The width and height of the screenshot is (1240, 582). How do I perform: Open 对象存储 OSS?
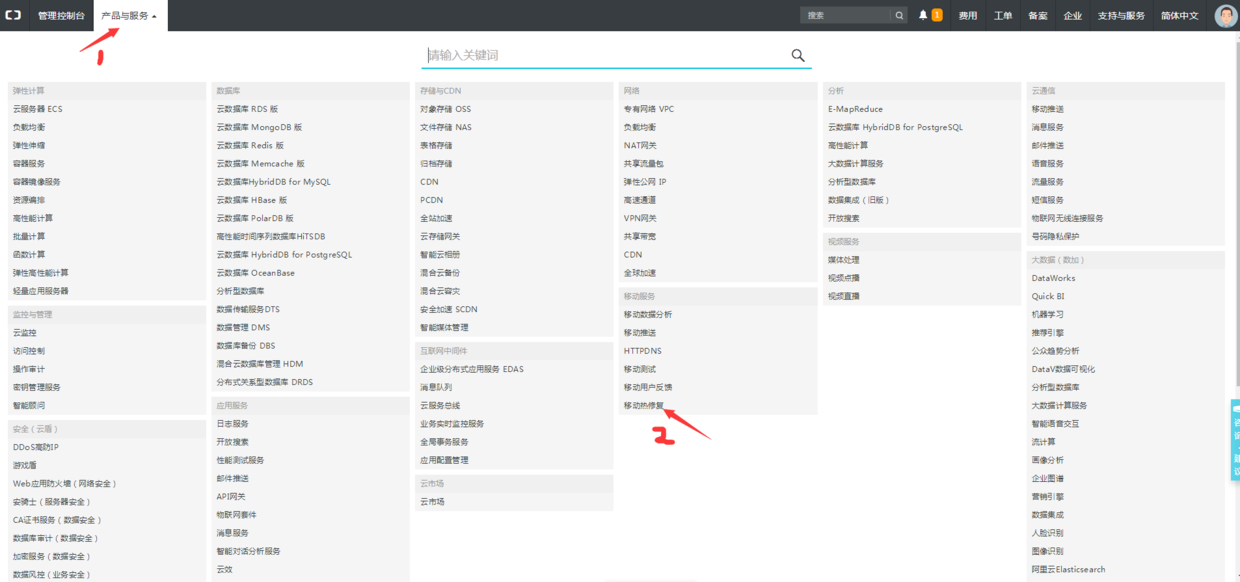(445, 109)
